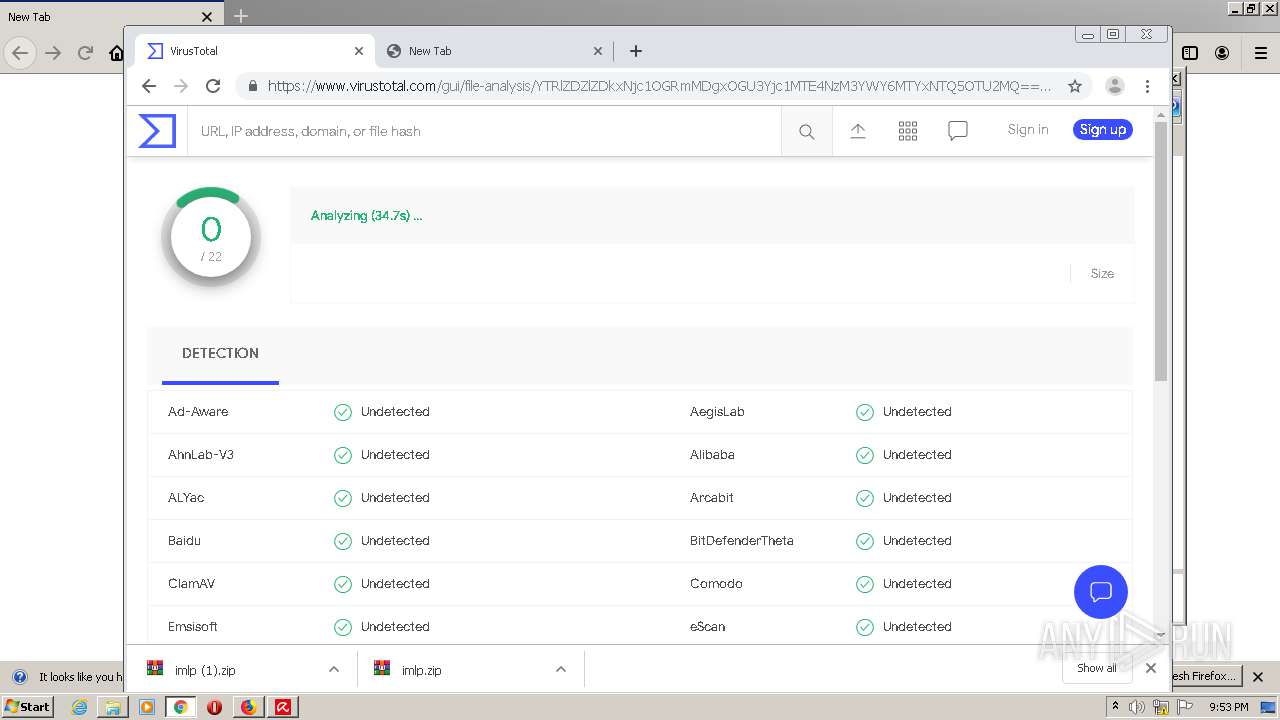Go back in the Chrome window
Viewport: 1280px width, 720px height.
pyautogui.click(x=149, y=86)
